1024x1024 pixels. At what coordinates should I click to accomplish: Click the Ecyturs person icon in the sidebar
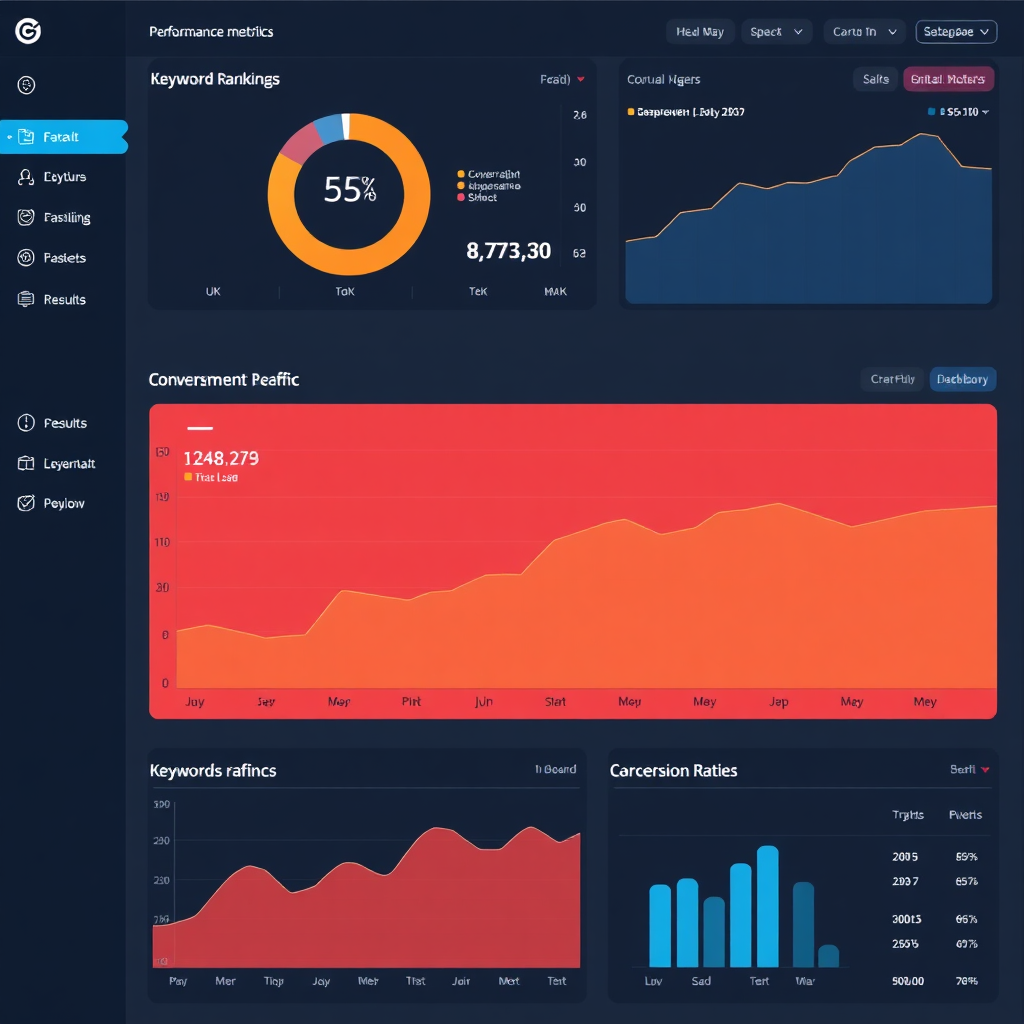pos(25,177)
